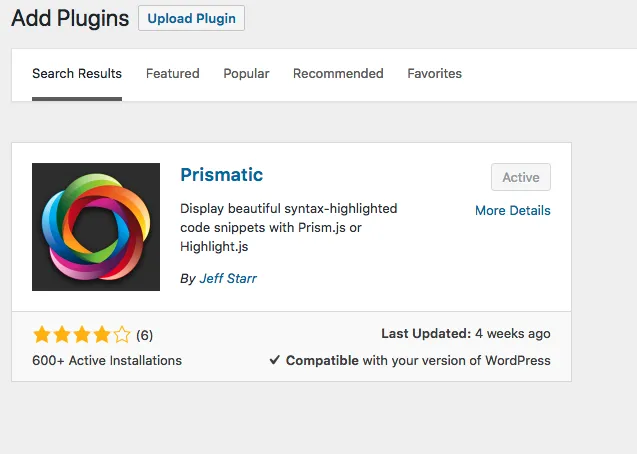Viewport: 637px width, 454px height.
Task: Open the Popular plugins tab
Action: pos(246,74)
